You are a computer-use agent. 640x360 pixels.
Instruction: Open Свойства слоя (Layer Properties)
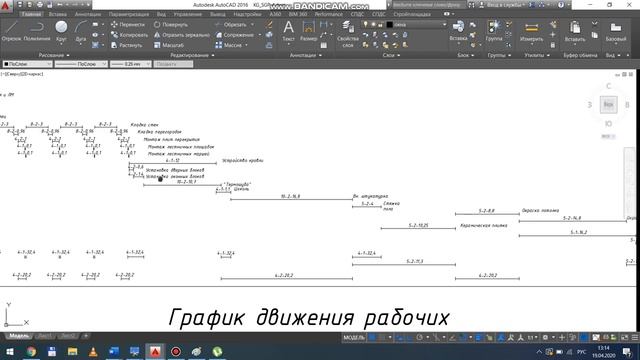point(348,33)
